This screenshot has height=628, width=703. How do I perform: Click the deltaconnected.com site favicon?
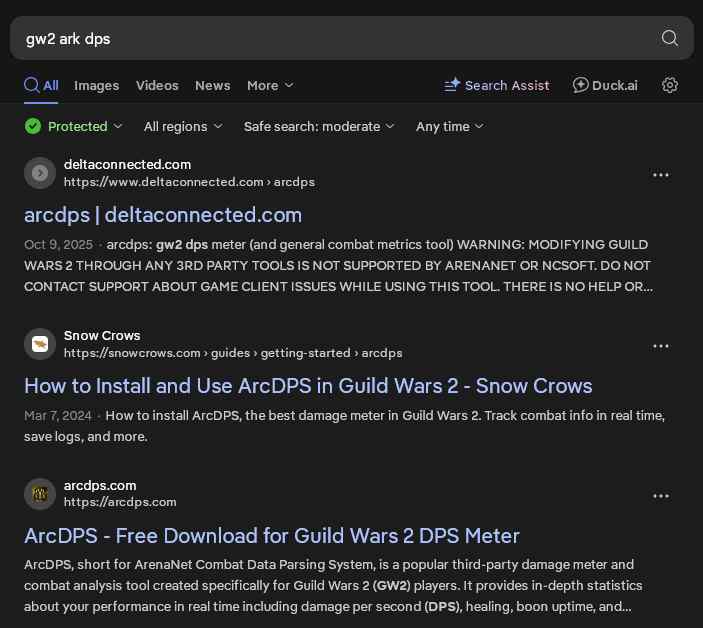[x=40, y=173]
